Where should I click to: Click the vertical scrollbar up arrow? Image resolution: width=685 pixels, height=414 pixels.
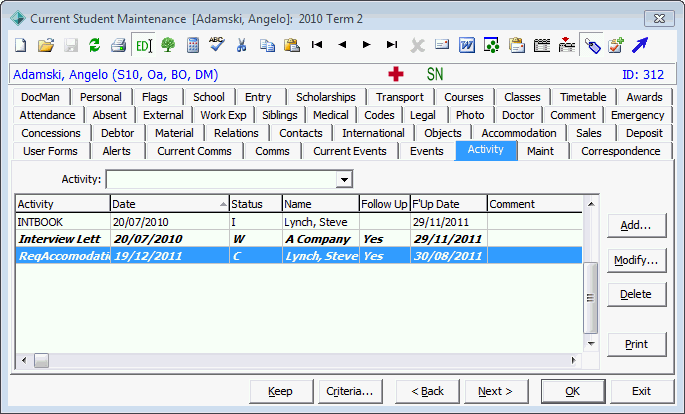tap(591, 204)
